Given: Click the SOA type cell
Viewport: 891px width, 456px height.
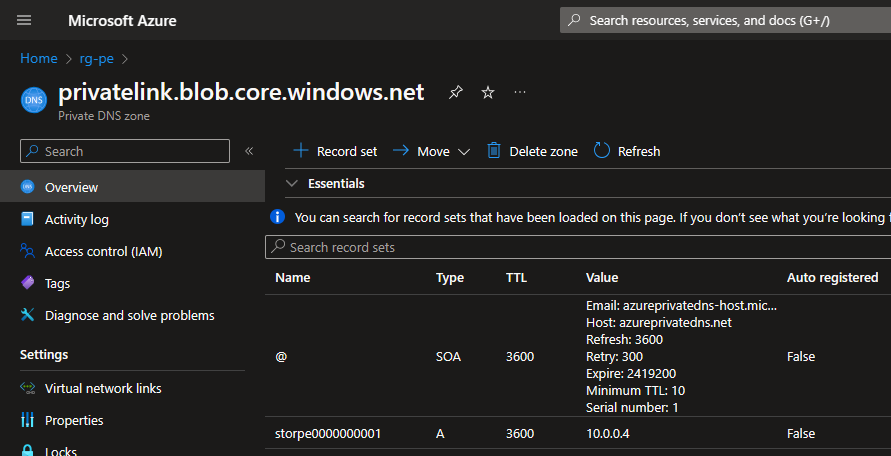Looking at the screenshot, I should pos(448,356).
